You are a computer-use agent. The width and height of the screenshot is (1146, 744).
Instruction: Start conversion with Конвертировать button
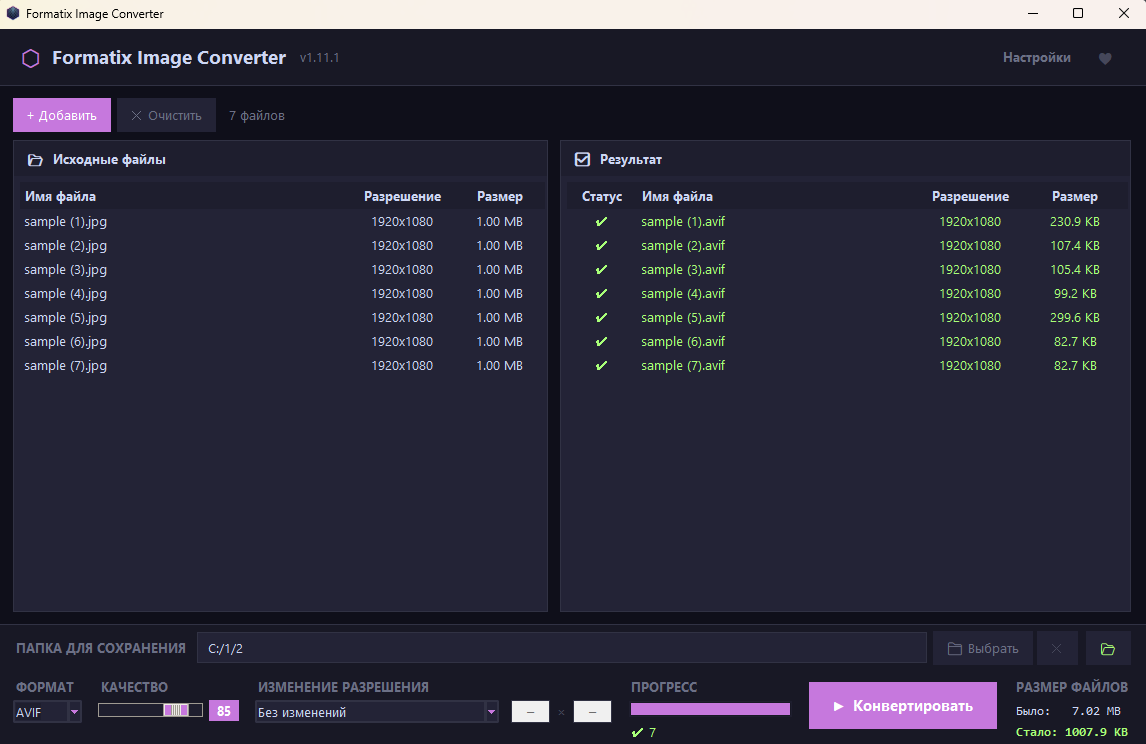coord(903,705)
